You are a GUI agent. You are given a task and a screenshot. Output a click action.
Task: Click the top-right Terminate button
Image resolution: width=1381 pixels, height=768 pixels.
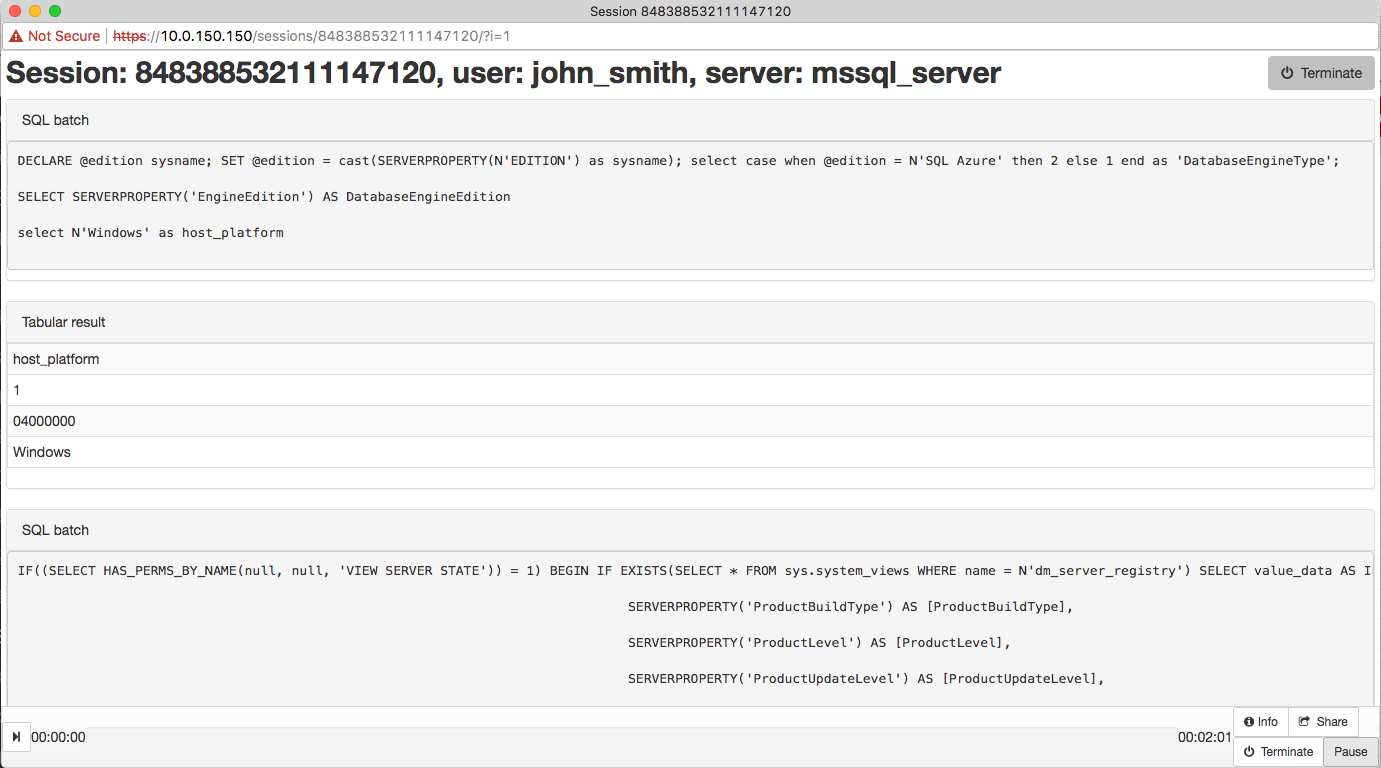click(x=1321, y=73)
